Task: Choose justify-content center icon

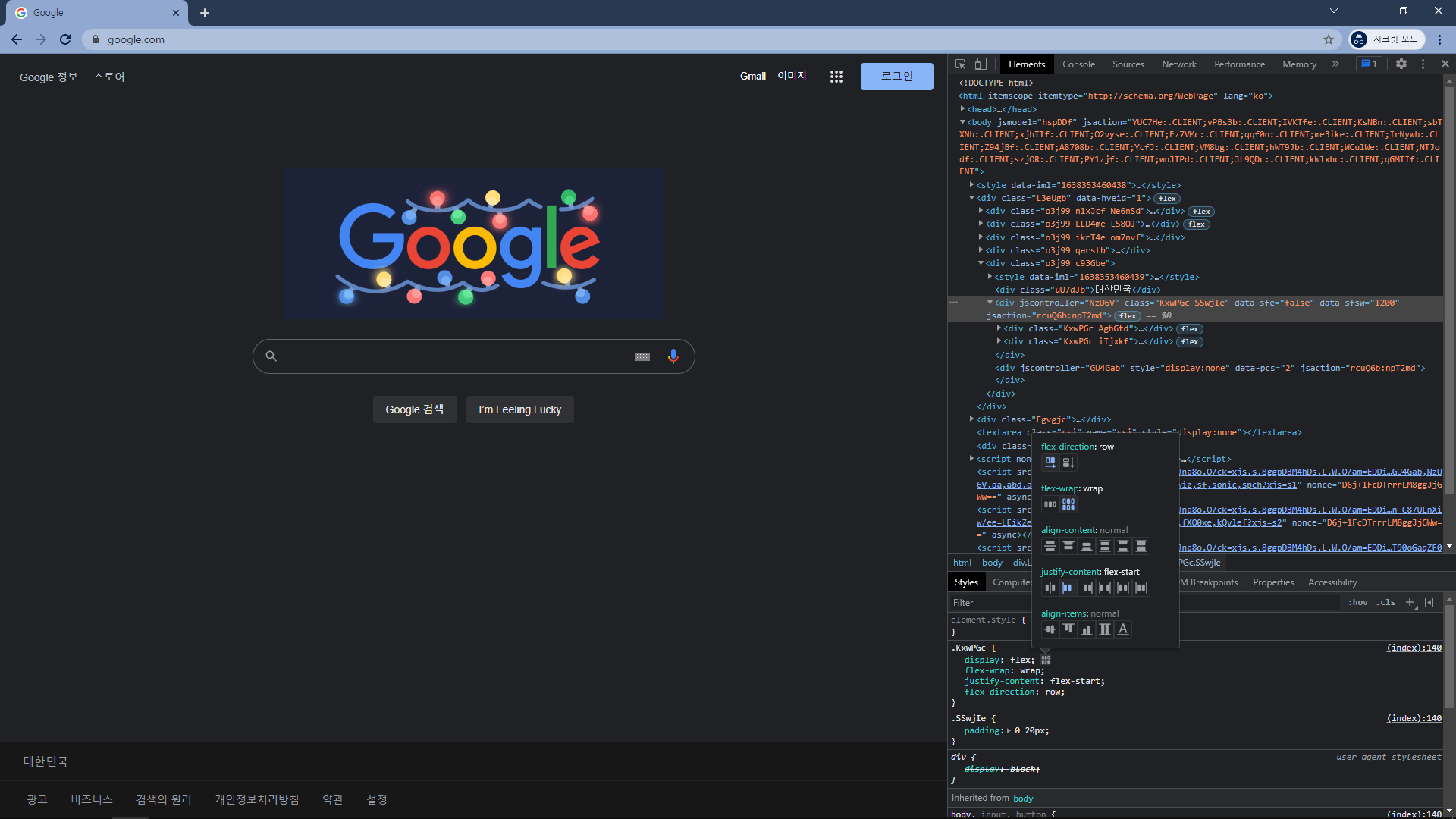Action: [1050, 588]
